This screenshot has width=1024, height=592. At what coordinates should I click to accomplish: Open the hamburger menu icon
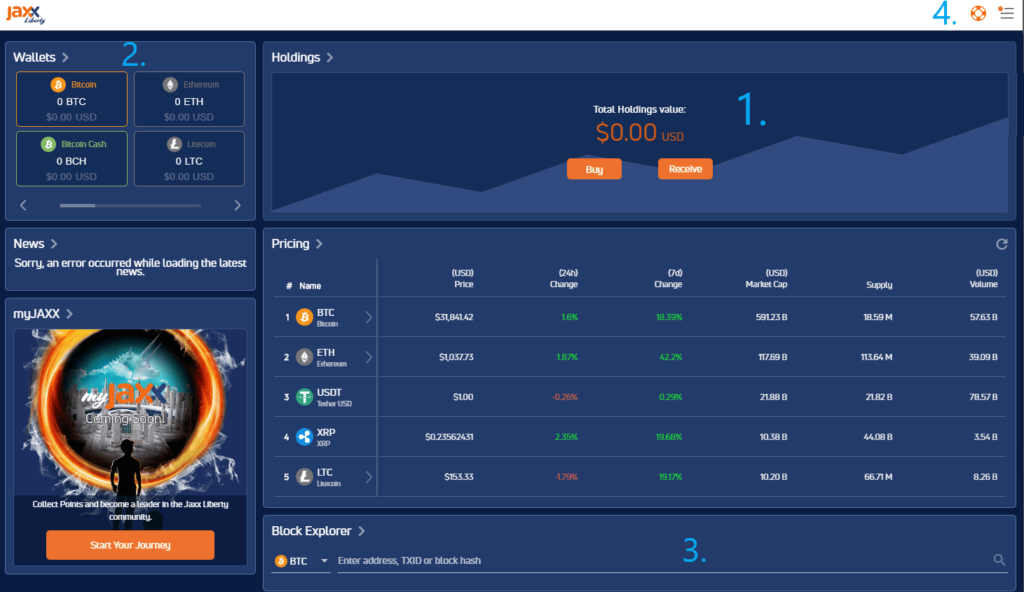[x=1006, y=12]
